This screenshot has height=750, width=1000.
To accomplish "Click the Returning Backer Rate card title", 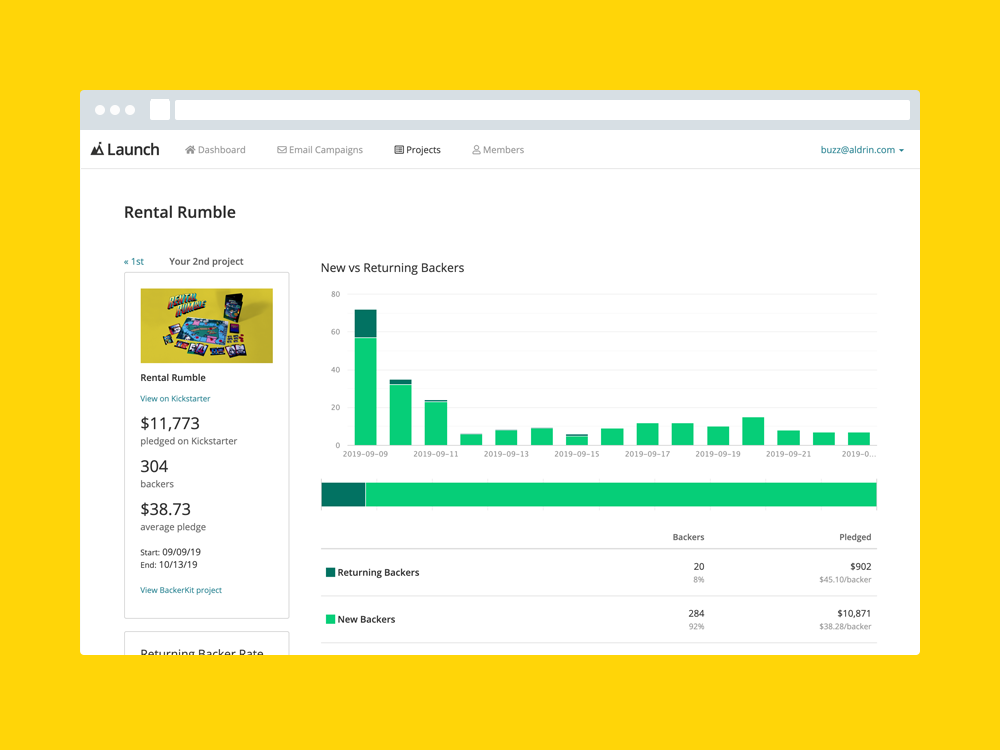I will tap(202, 652).
